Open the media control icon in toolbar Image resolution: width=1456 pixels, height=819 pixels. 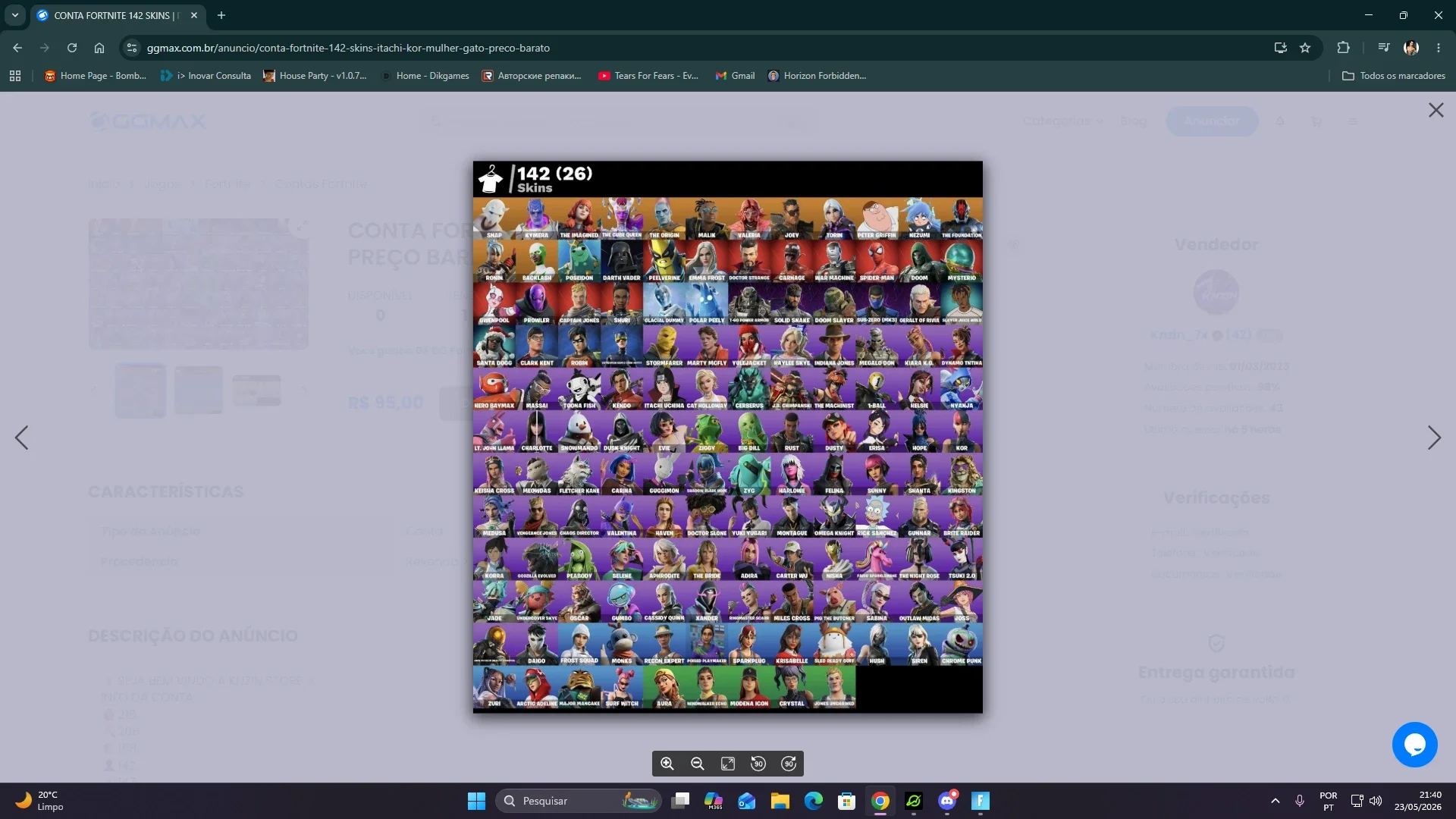[x=1384, y=48]
